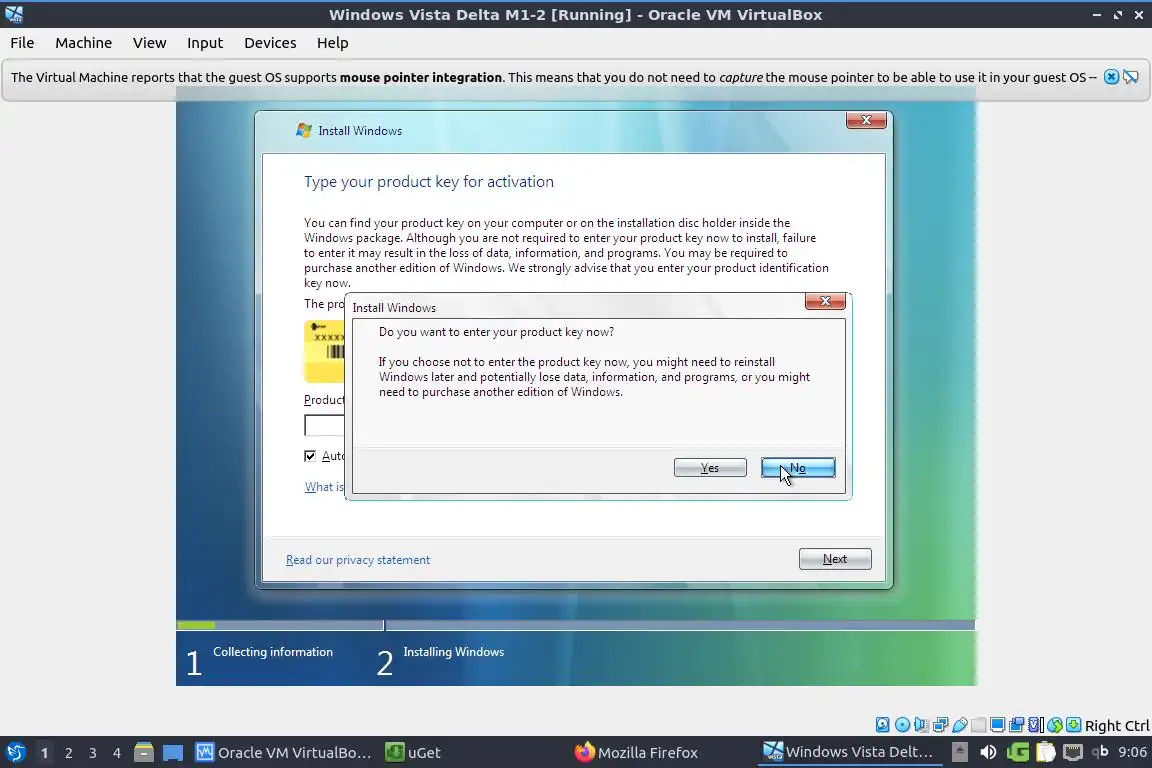Click the product key input field
The image size is (1152, 768).
(324, 426)
